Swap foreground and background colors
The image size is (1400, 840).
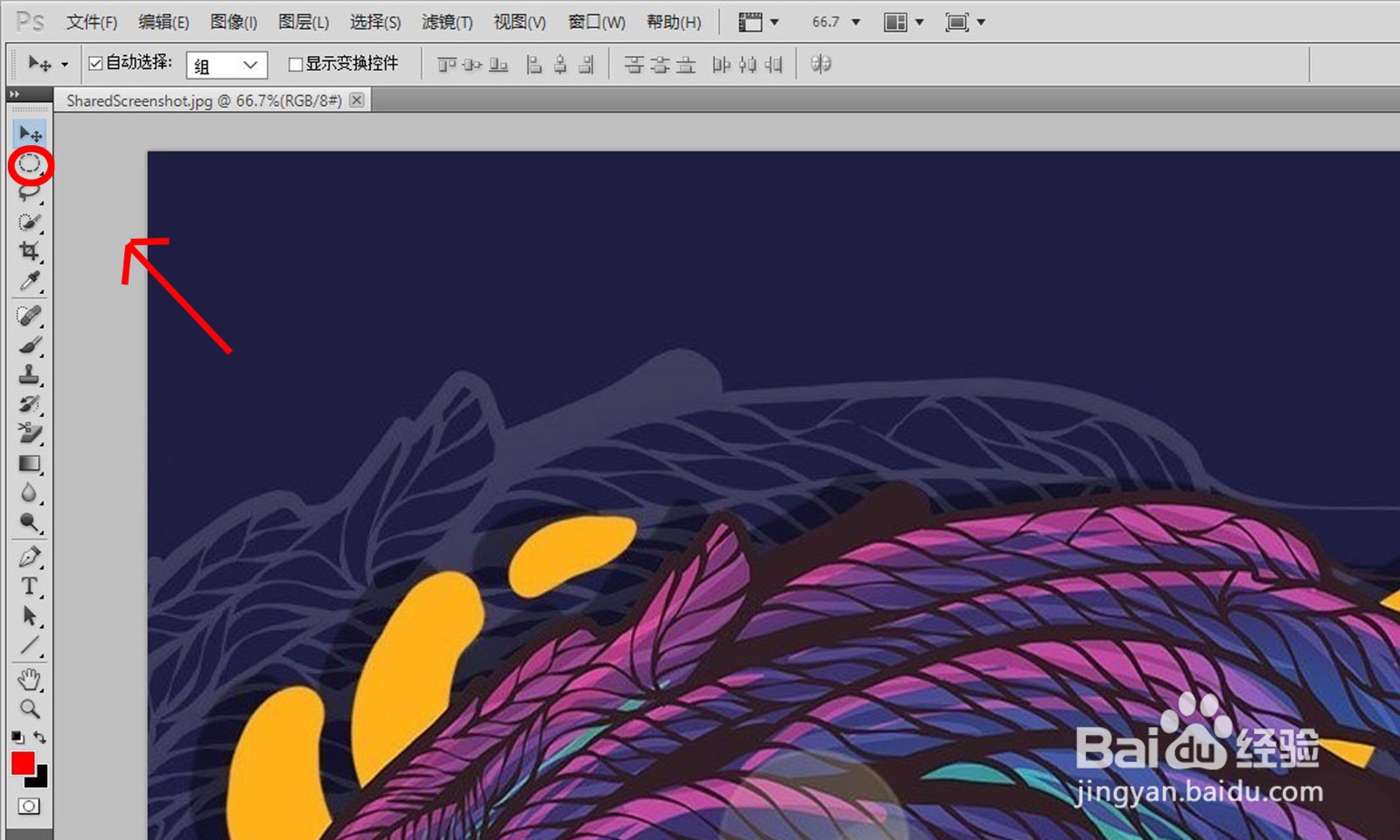[40, 737]
